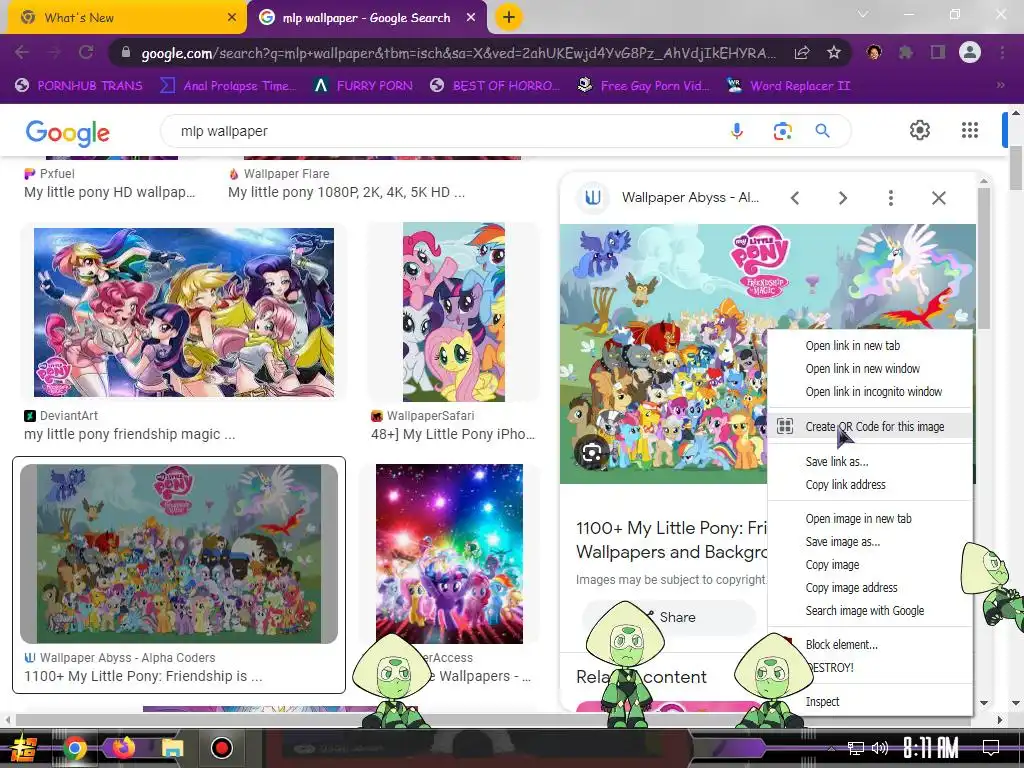
Task: Open Firefox from the taskbar
Action: pyautogui.click(x=124, y=746)
